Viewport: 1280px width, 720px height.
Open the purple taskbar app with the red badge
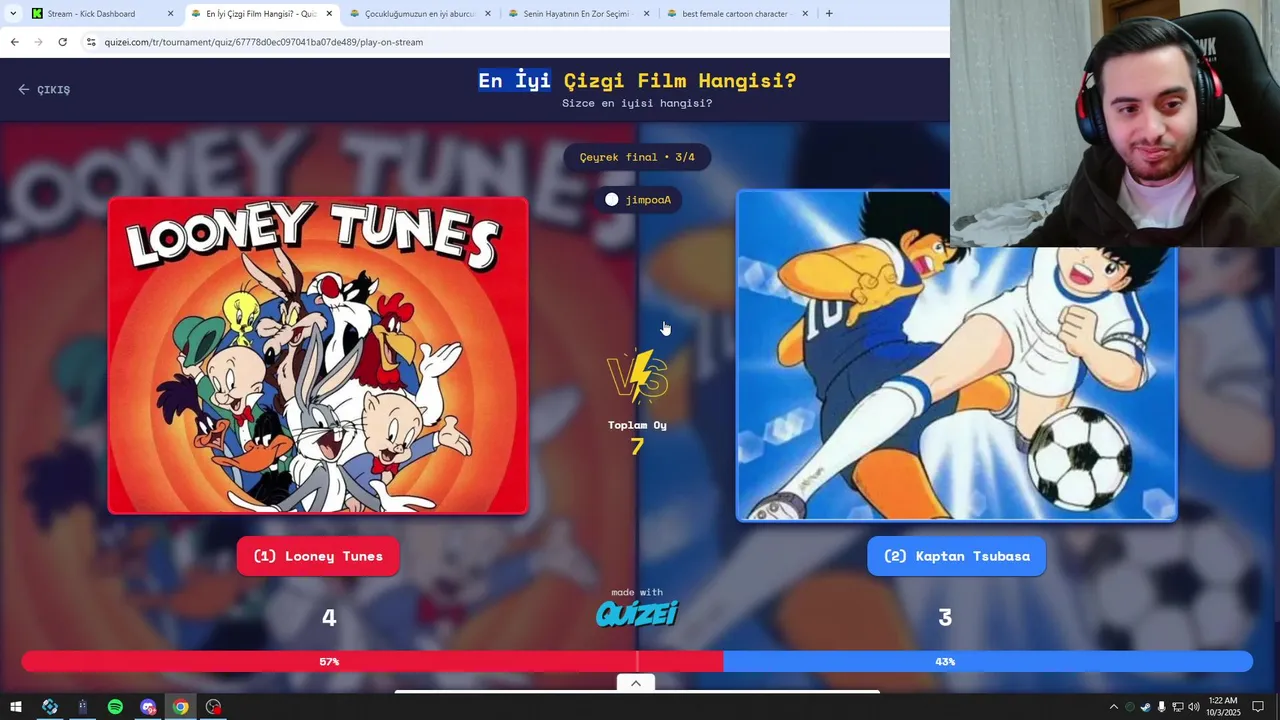[x=148, y=707]
